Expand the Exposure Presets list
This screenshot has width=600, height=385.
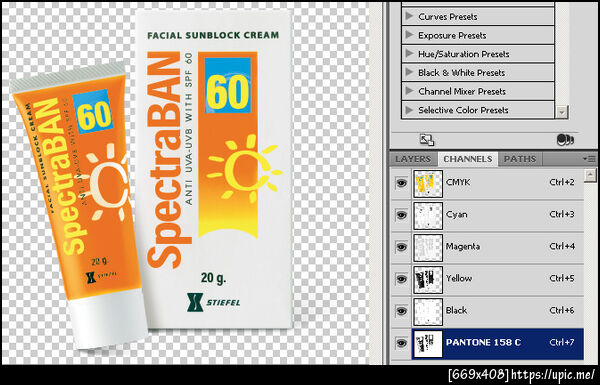pos(409,35)
